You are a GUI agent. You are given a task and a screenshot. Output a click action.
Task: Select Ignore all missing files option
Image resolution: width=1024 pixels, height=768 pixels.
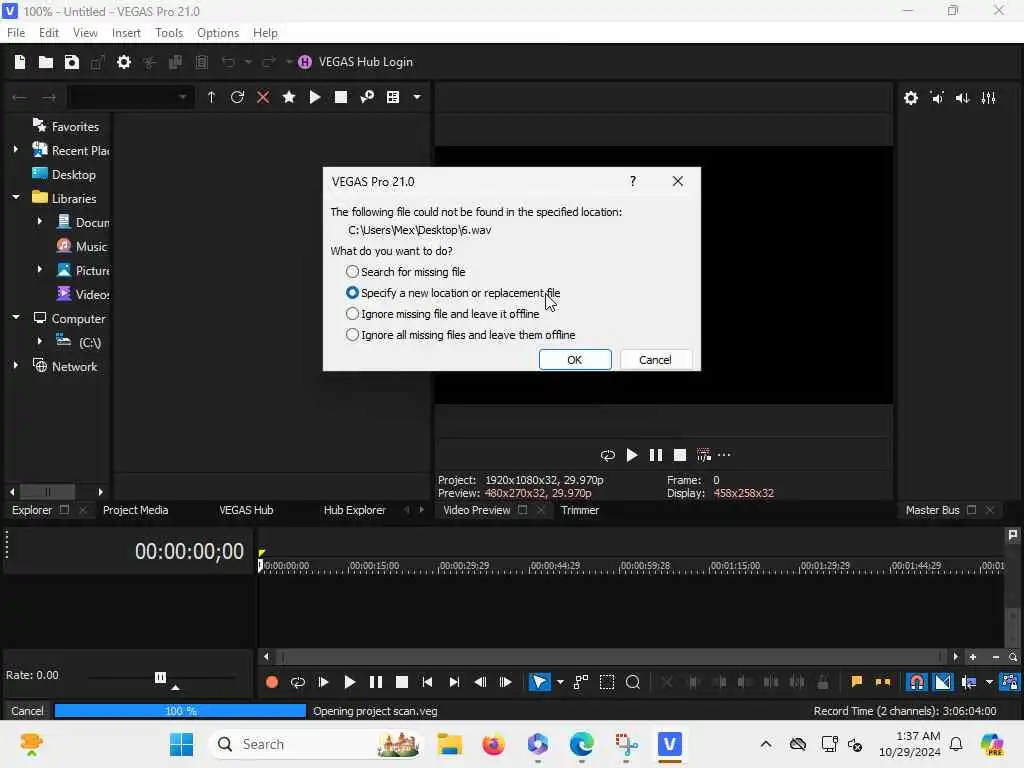click(460, 334)
